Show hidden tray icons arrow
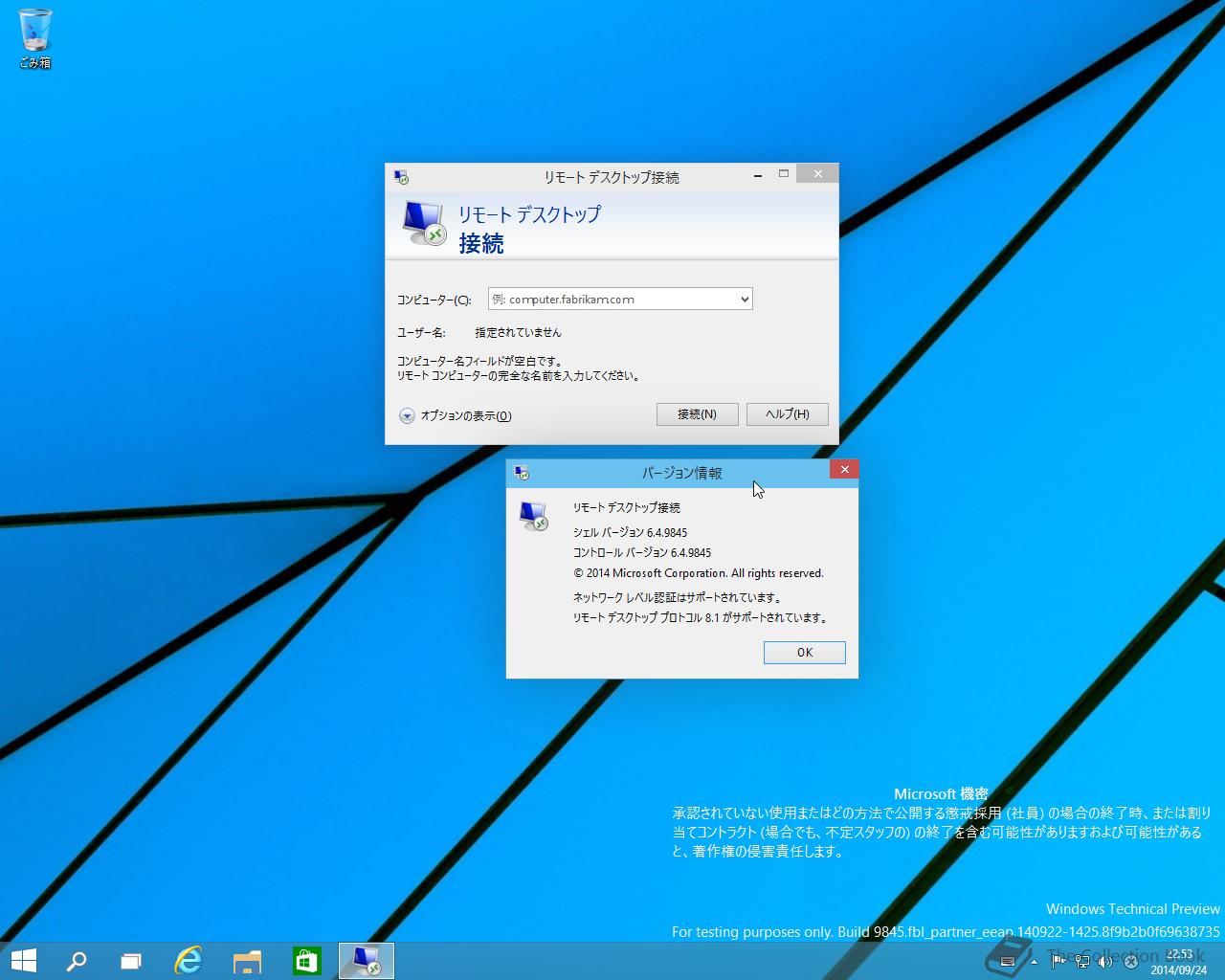Image resolution: width=1225 pixels, height=980 pixels. click(x=1034, y=962)
